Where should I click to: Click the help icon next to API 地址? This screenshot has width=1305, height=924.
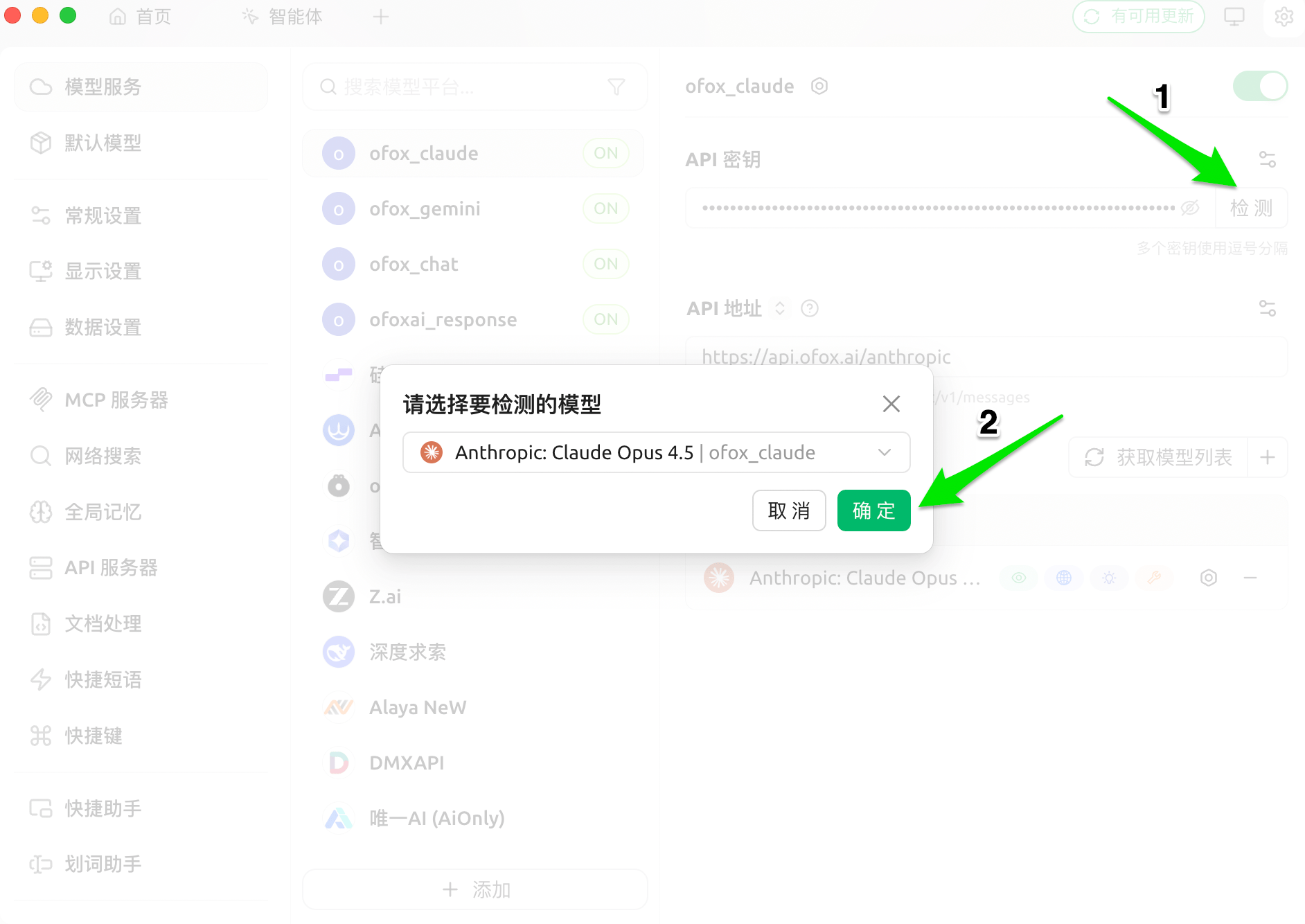coord(810,308)
